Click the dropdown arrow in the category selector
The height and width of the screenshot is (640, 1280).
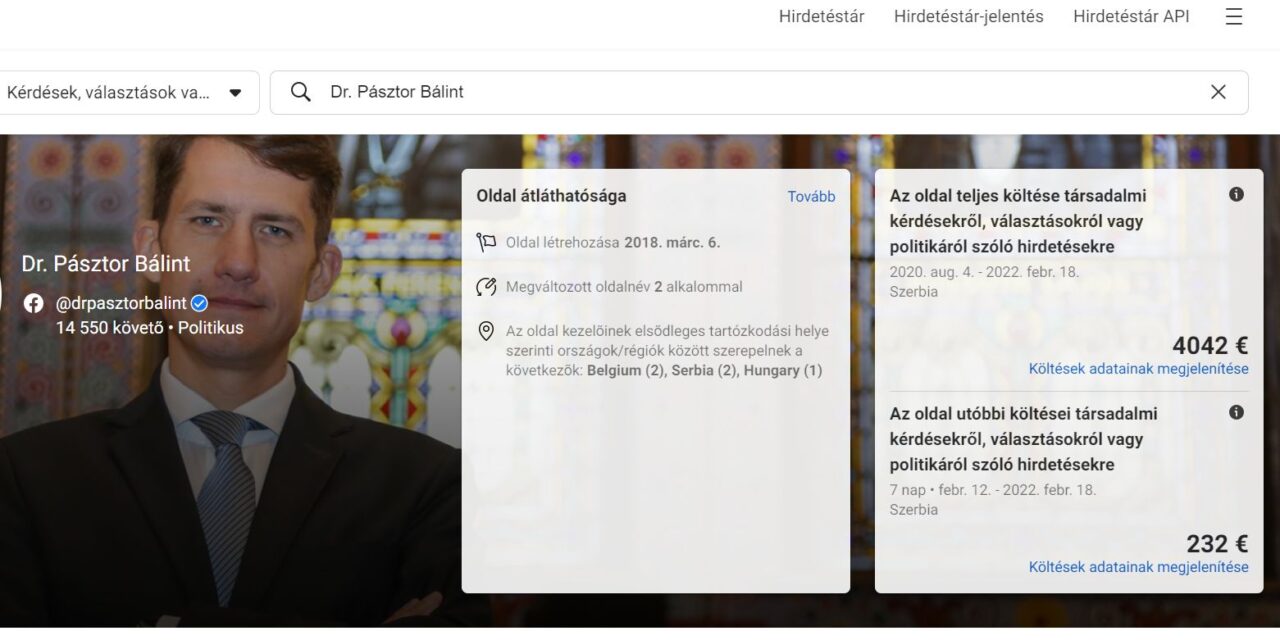(x=236, y=91)
